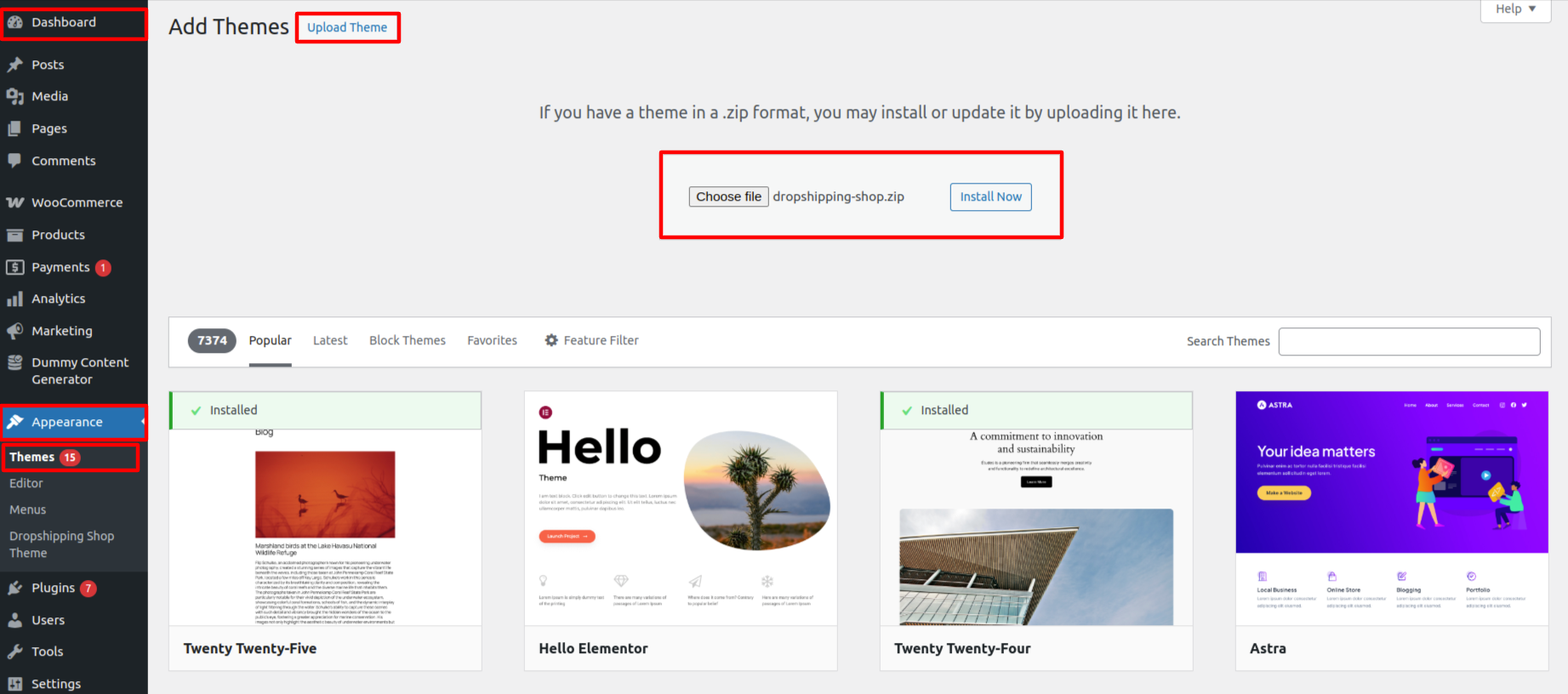Viewport: 1568px width, 694px height.
Task: Open the Menus submenu item
Action: (28, 509)
